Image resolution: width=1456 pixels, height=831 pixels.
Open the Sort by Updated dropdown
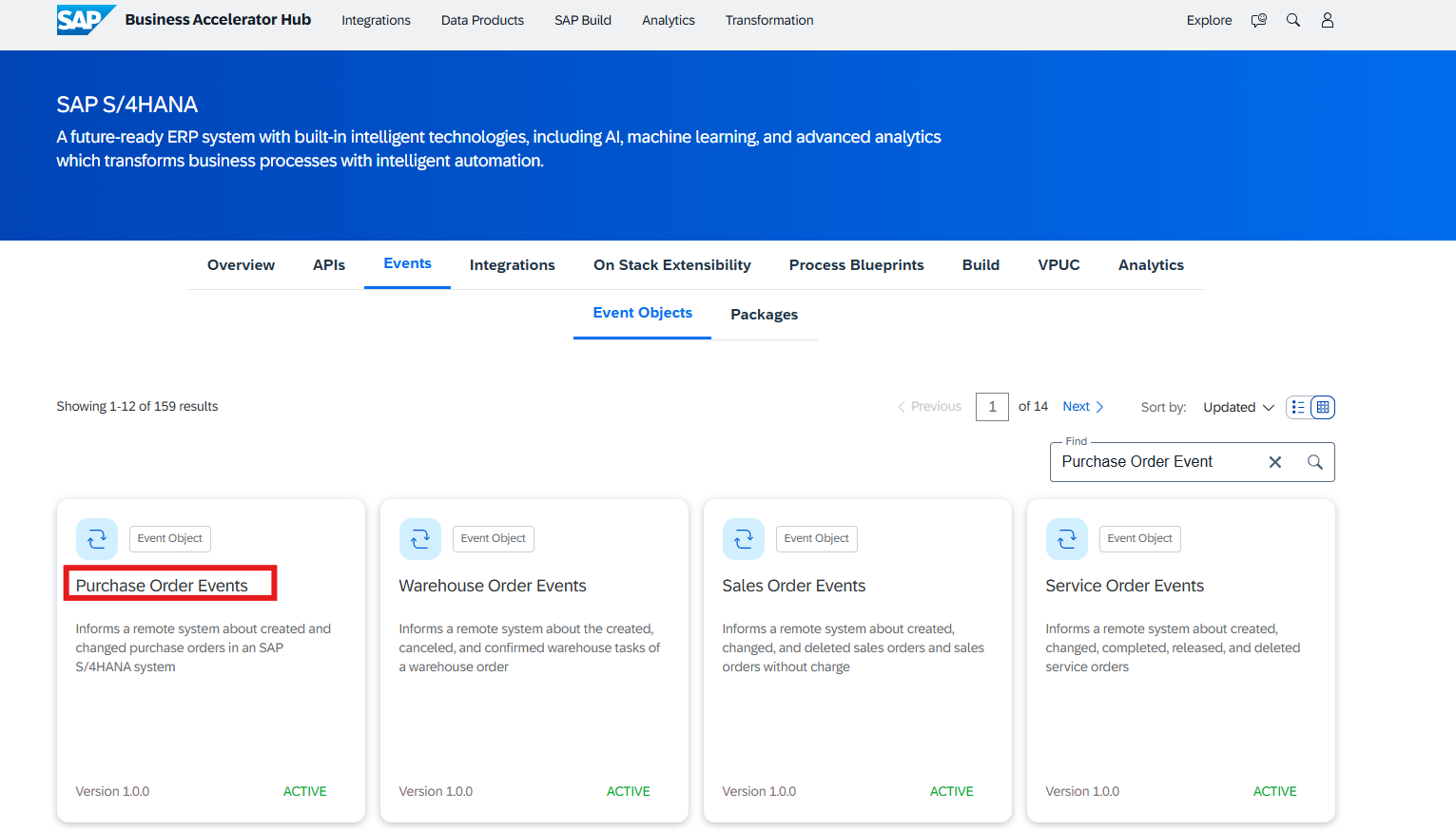(1238, 407)
